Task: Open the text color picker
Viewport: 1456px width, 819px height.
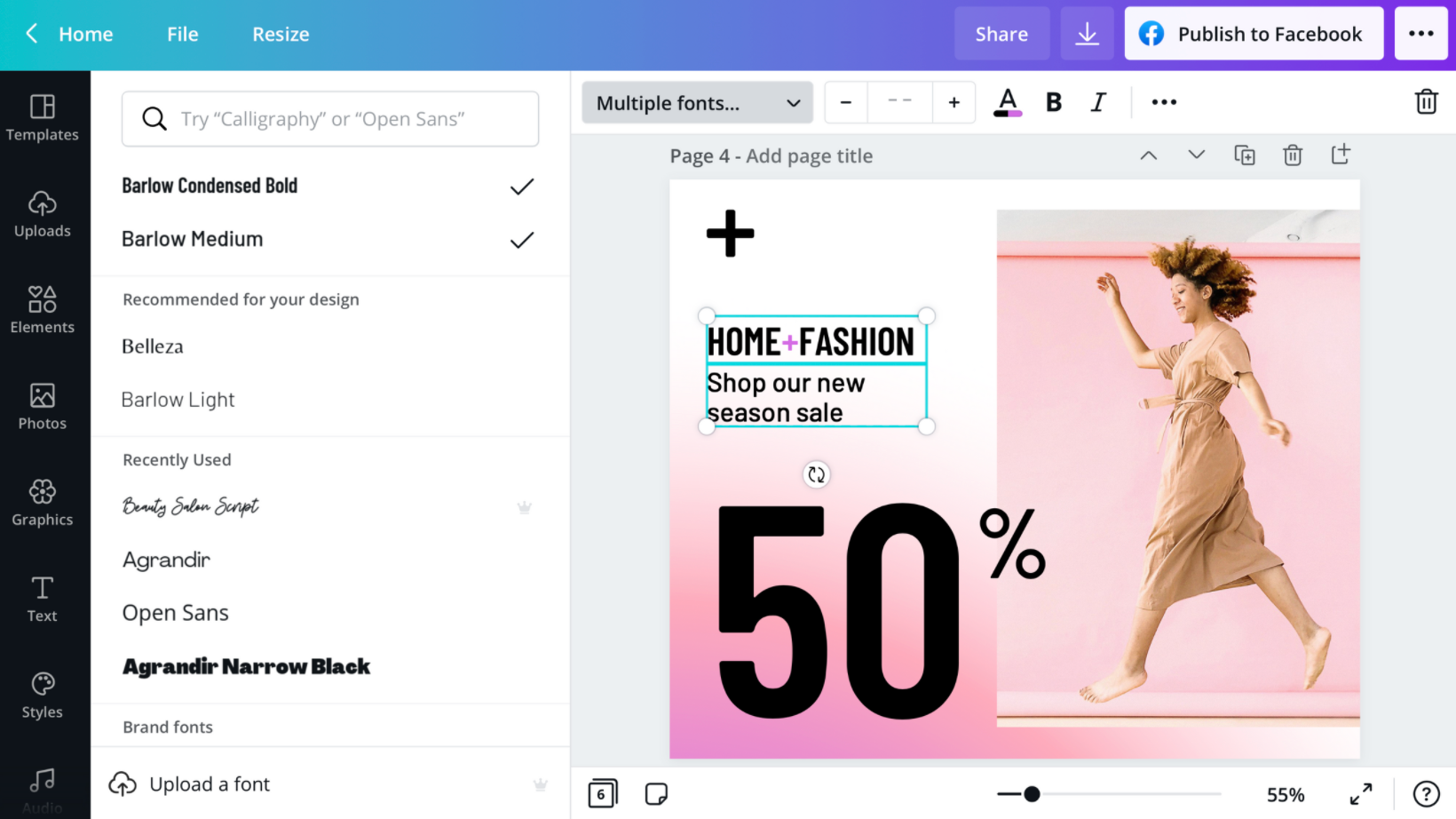Action: (x=1007, y=101)
